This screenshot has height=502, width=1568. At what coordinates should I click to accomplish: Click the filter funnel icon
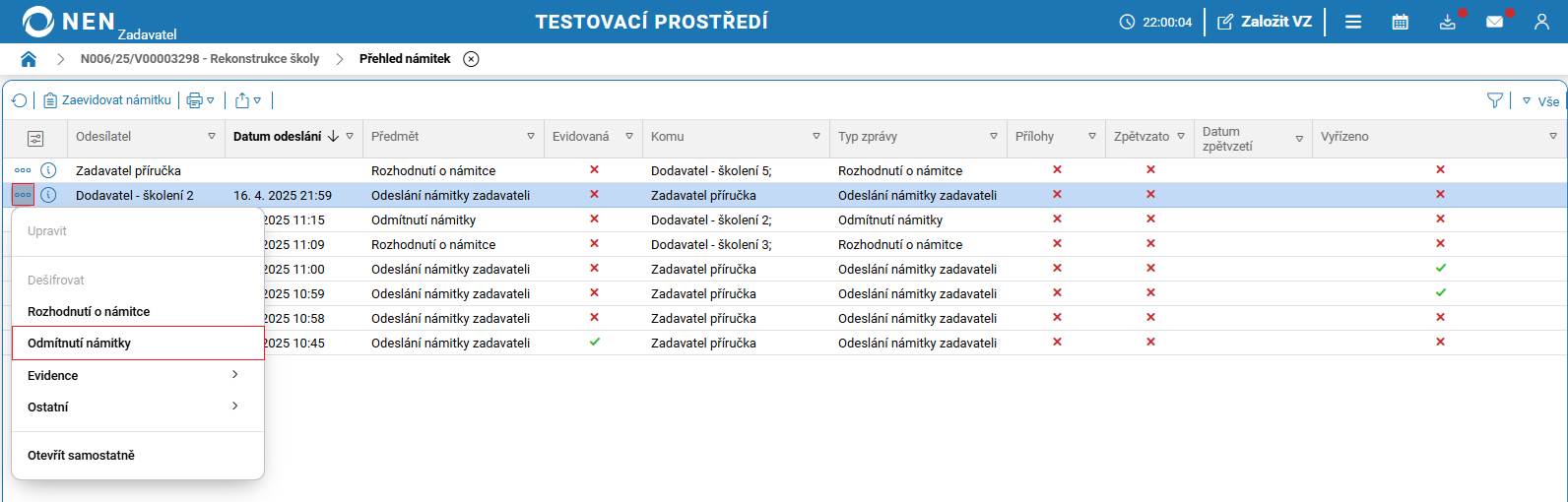coord(1495,100)
